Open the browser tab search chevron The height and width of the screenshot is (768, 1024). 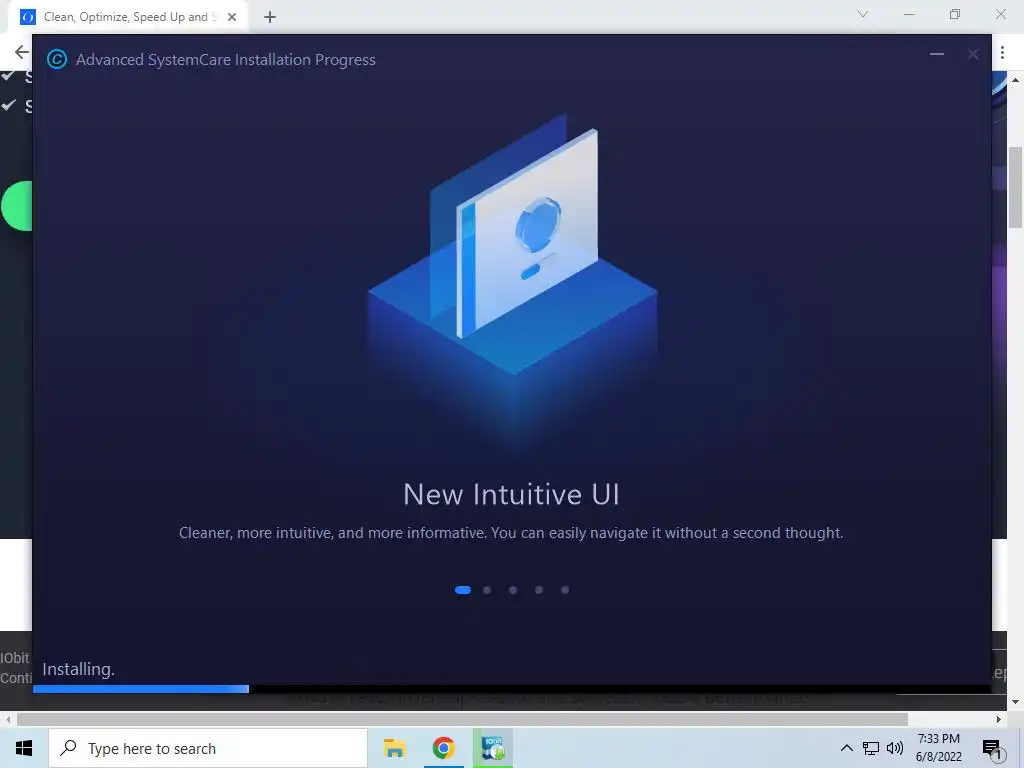(x=863, y=14)
